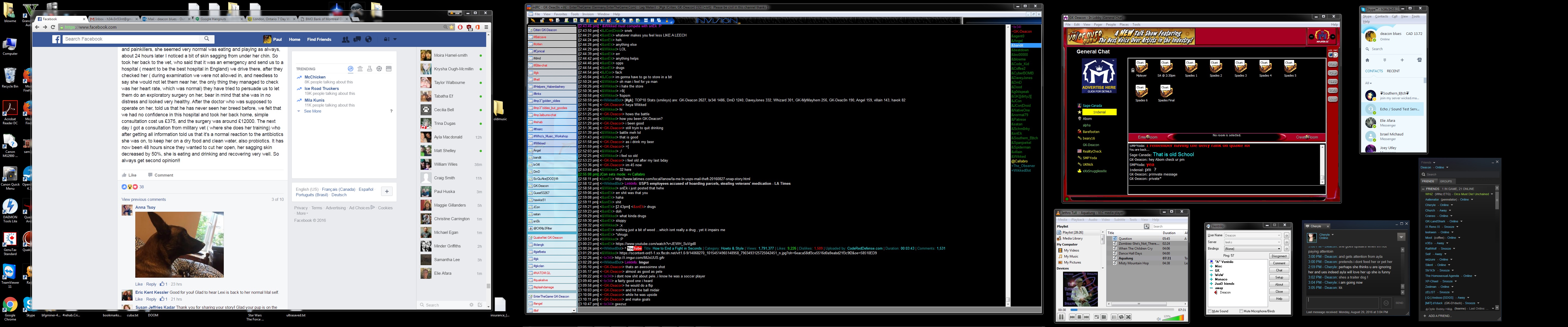Expand See More in Facebook Trending

(x=312, y=111)
